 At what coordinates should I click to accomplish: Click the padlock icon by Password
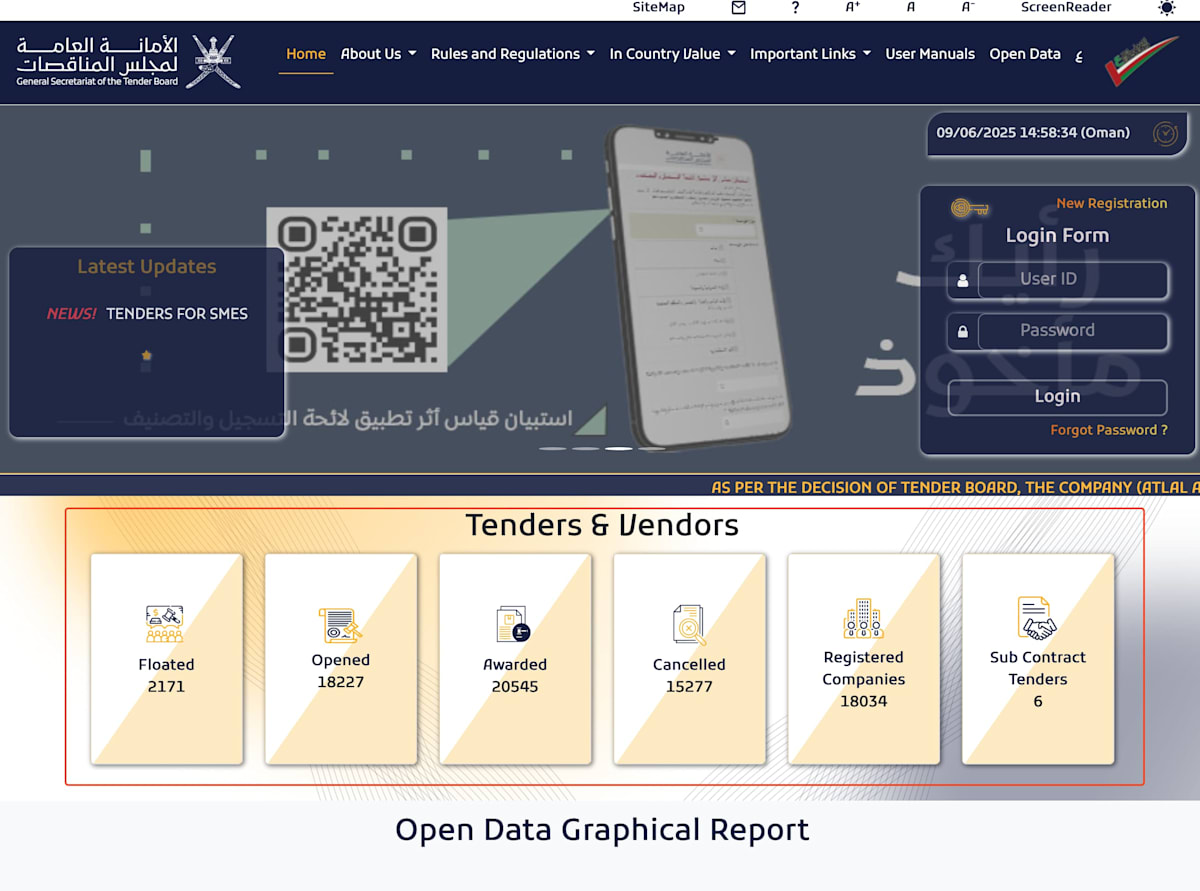pos(963,332)
